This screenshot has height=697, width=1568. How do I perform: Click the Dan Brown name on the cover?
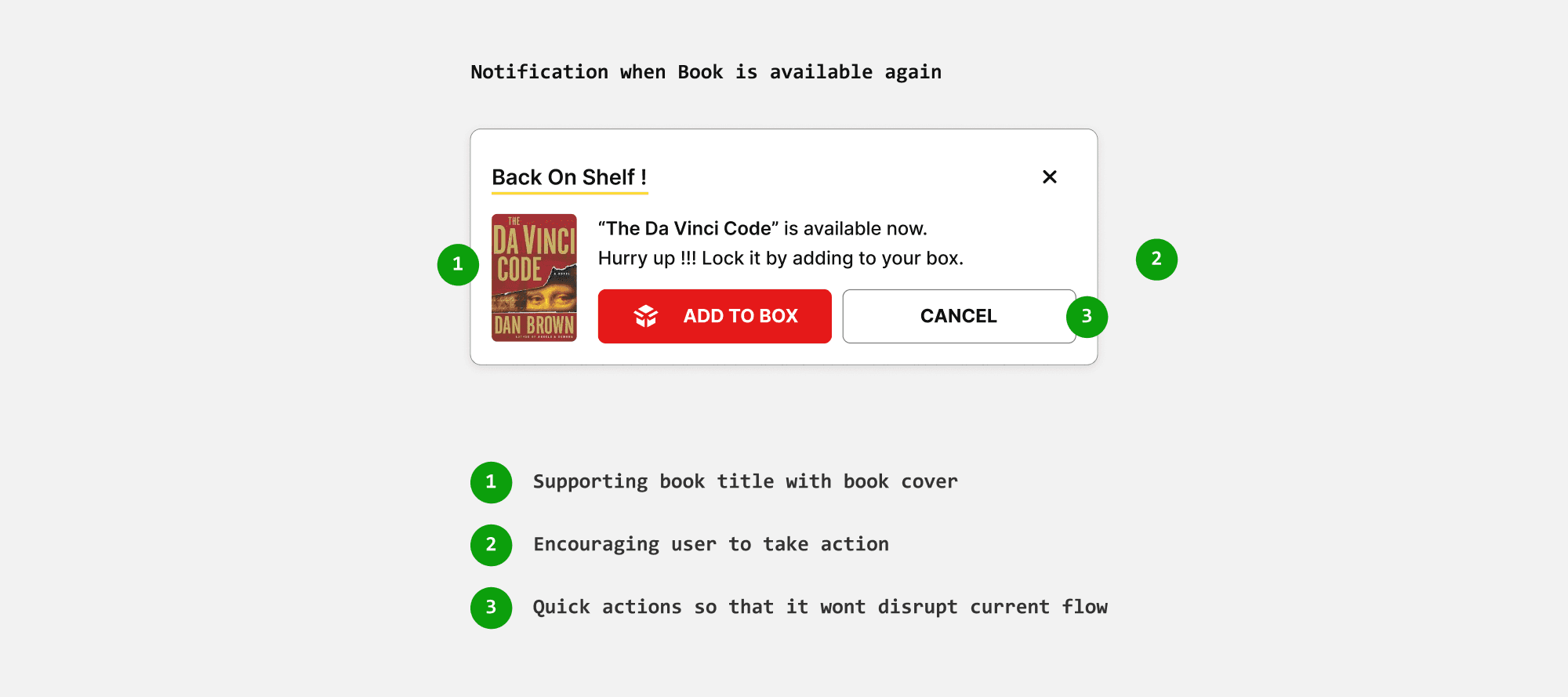pyautogui.click(x=534, y=325)
